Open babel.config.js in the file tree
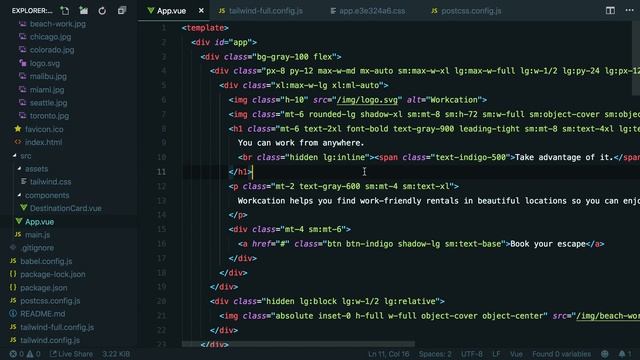640x360 pixels. coord(46,261)
